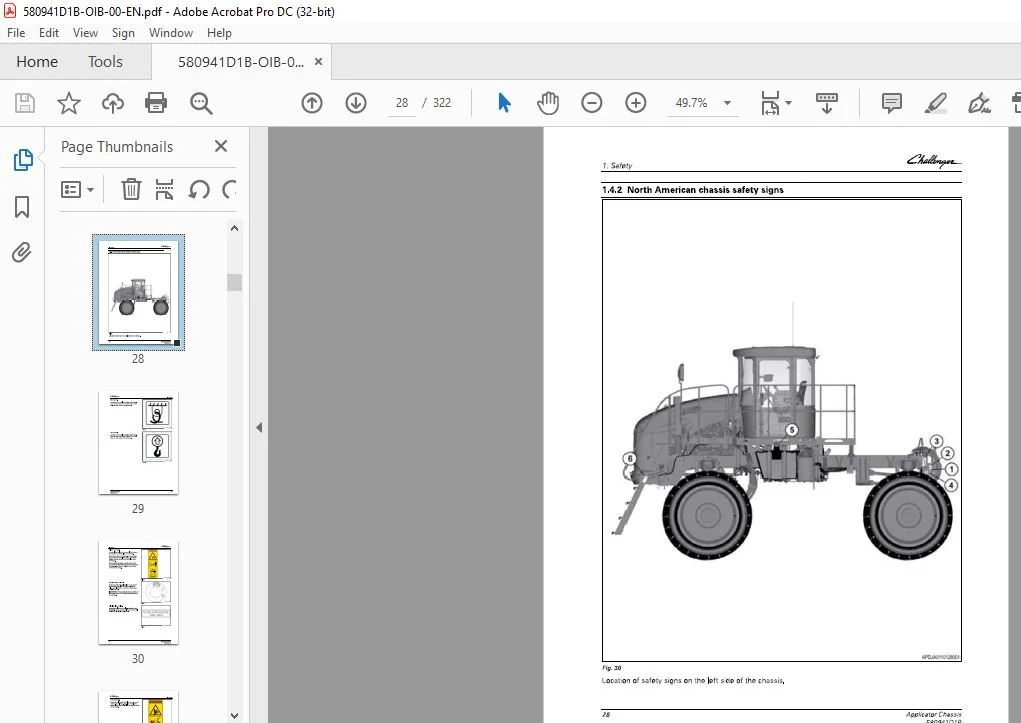Click thumbnails scrollbar up arrow

[234, 228]
